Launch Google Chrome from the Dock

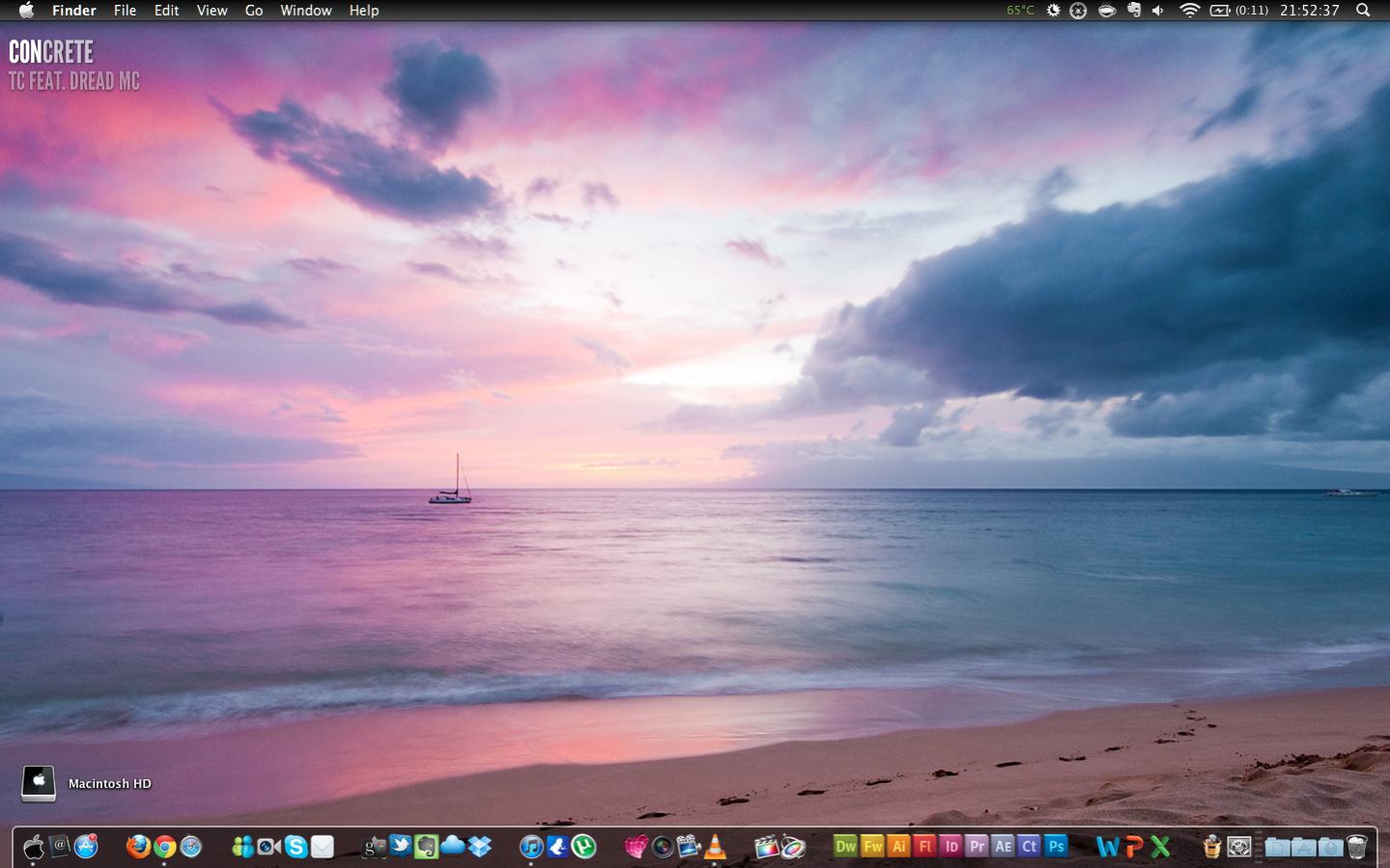164,847
